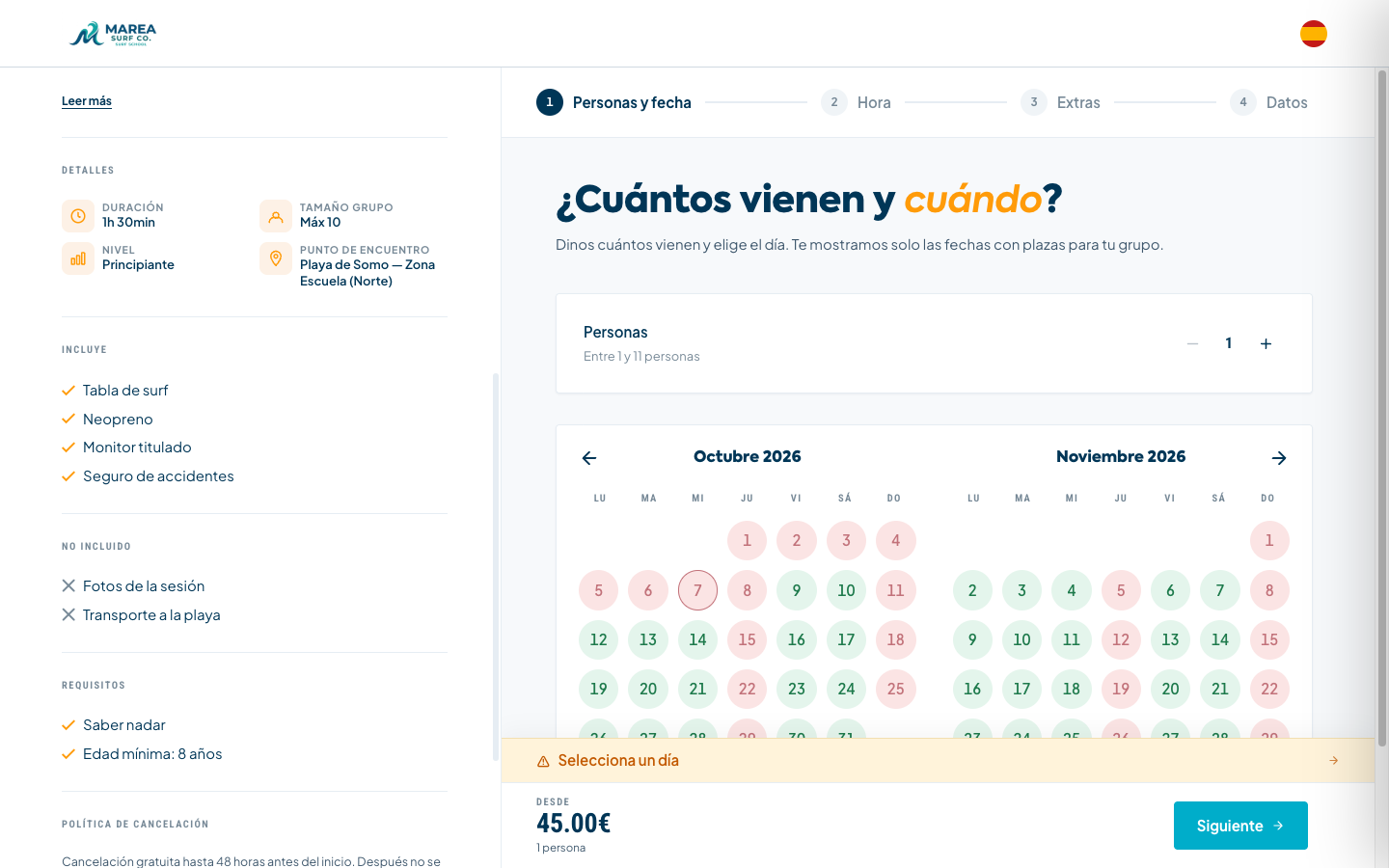This screenshot has width=1389, height=868.
Task: Pick October 12 on the calendar
Action: click(x=599, y=639)
